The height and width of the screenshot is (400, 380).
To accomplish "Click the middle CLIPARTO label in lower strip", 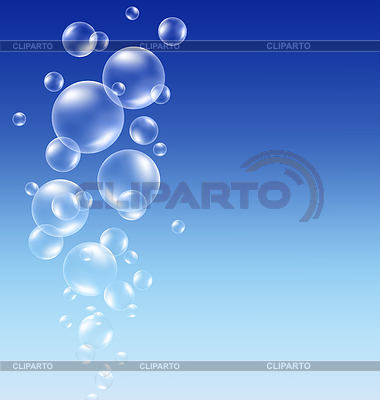I will pyautogui.click(x=159, y=366).
